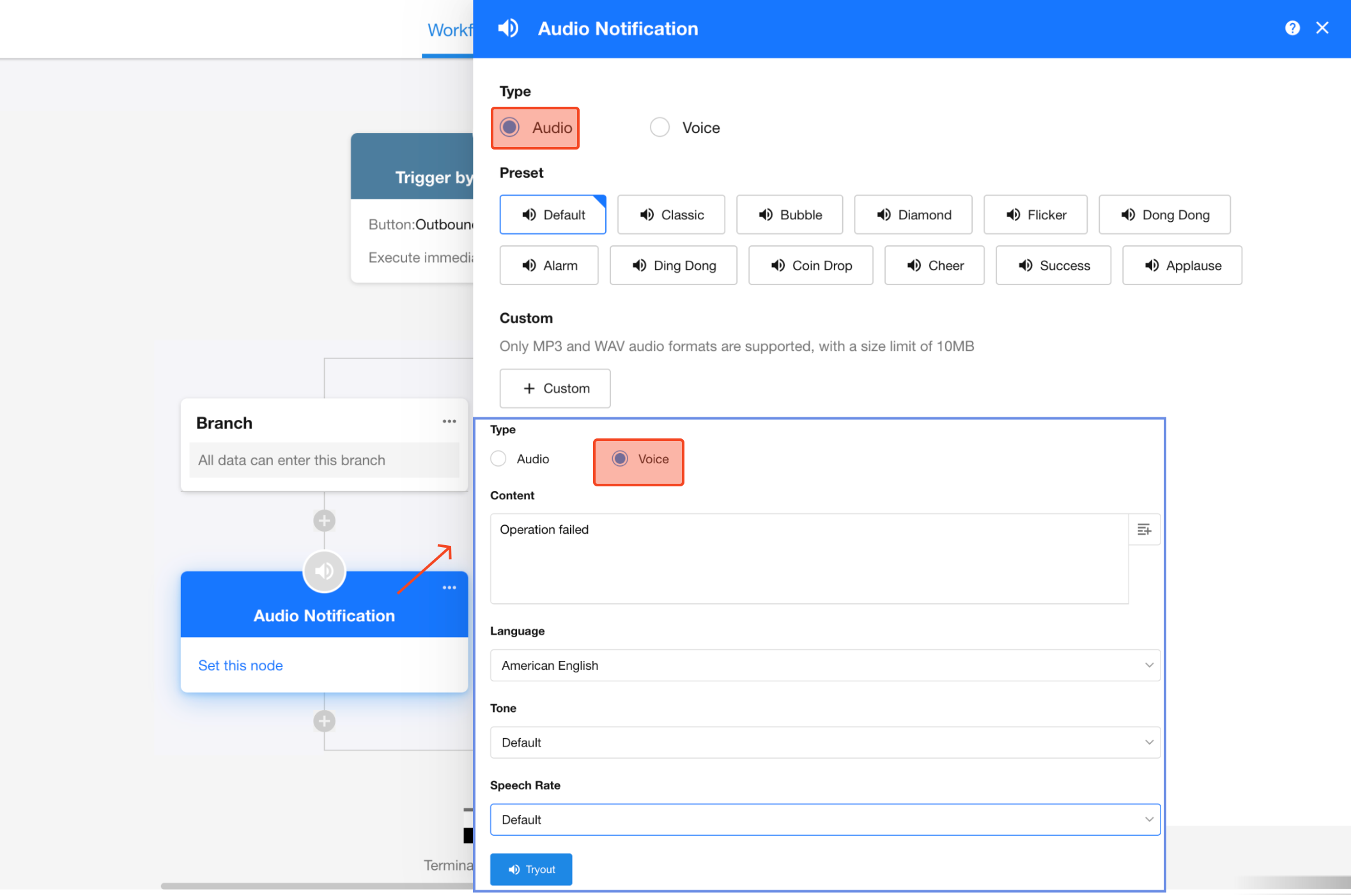Select the Voice radio in the lower Type section
Image resolution: width=1351 pixels, height=896 pixels.
pos(620,459)
